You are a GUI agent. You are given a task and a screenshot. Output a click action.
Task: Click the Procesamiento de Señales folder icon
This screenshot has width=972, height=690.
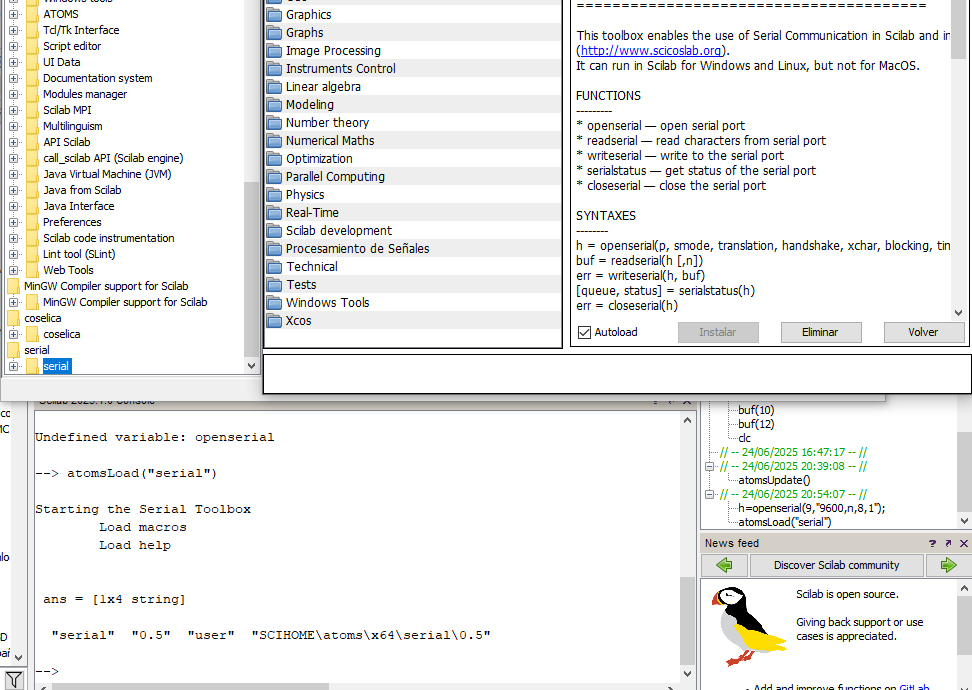pyautogui.click(x=274, y=249)
